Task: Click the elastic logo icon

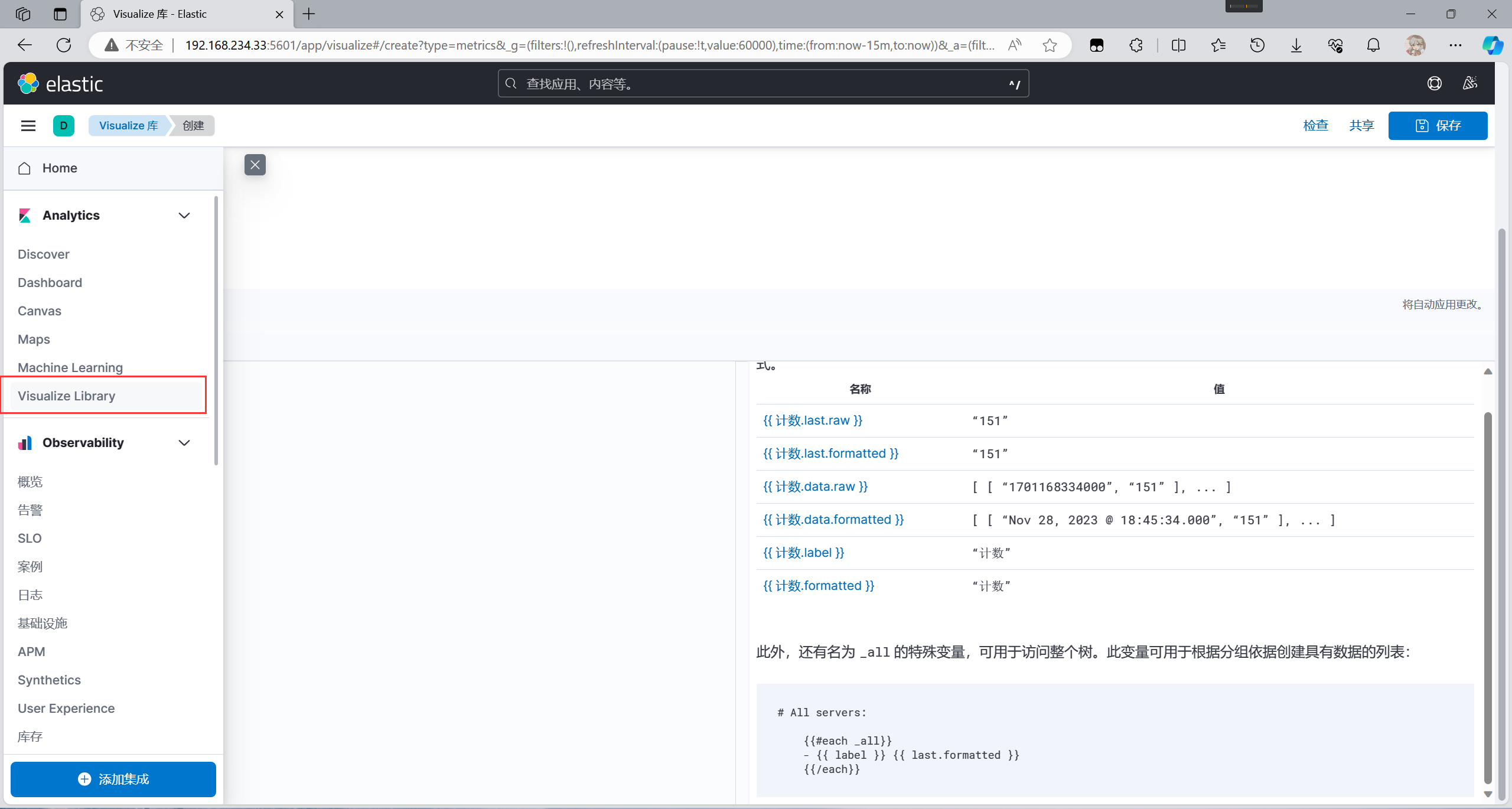Action: click(28, 84)
